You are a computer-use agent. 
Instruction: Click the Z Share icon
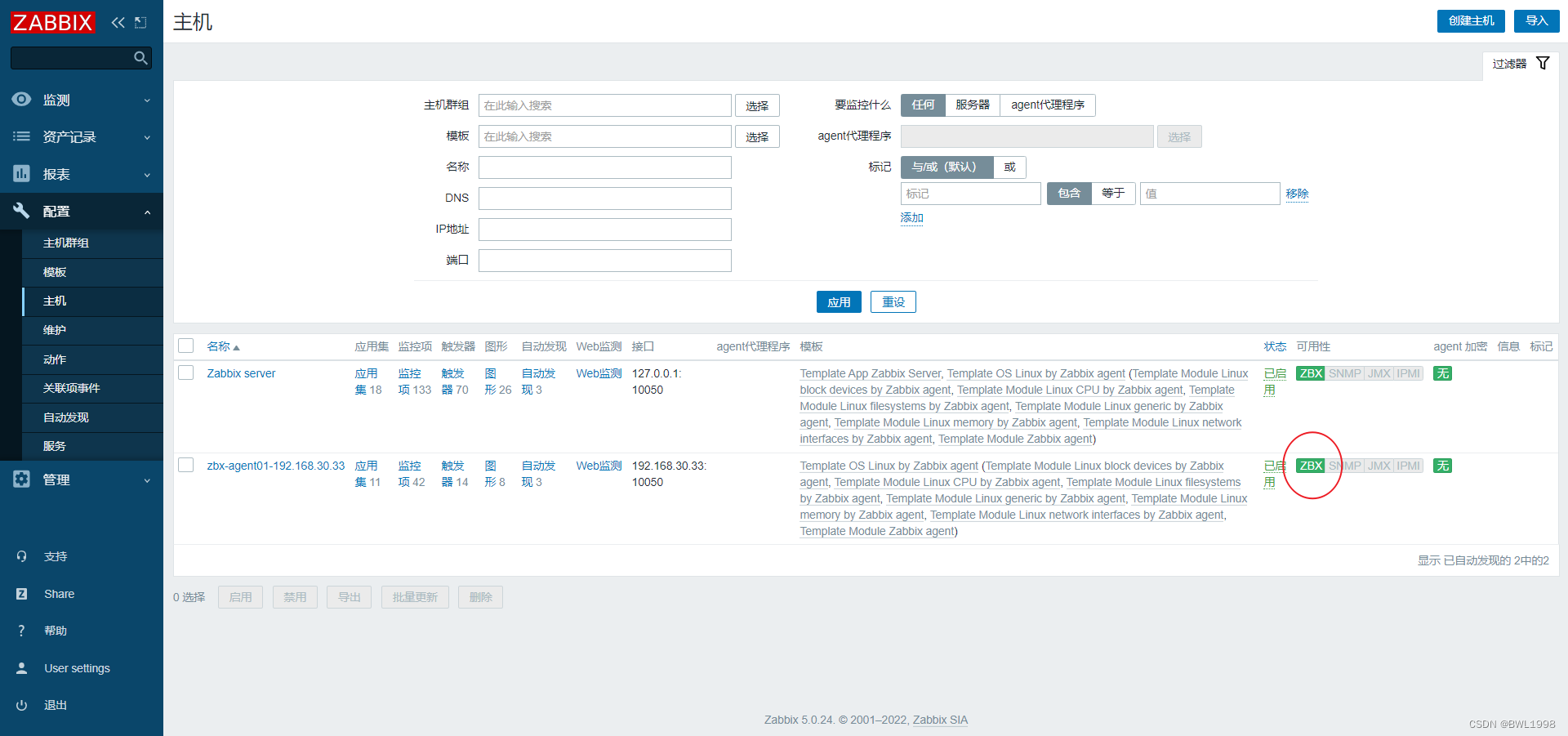[22, 594]
